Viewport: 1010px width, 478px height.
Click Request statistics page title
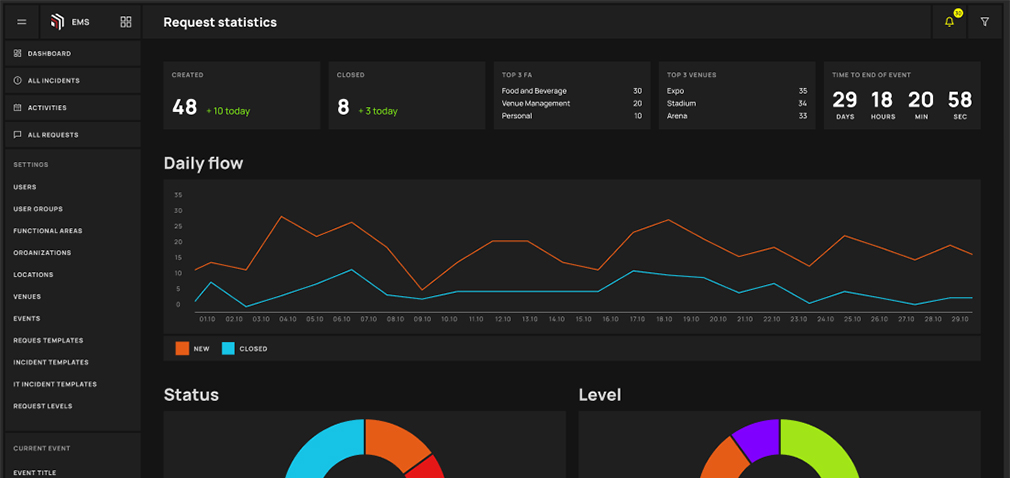click(220, 22)
